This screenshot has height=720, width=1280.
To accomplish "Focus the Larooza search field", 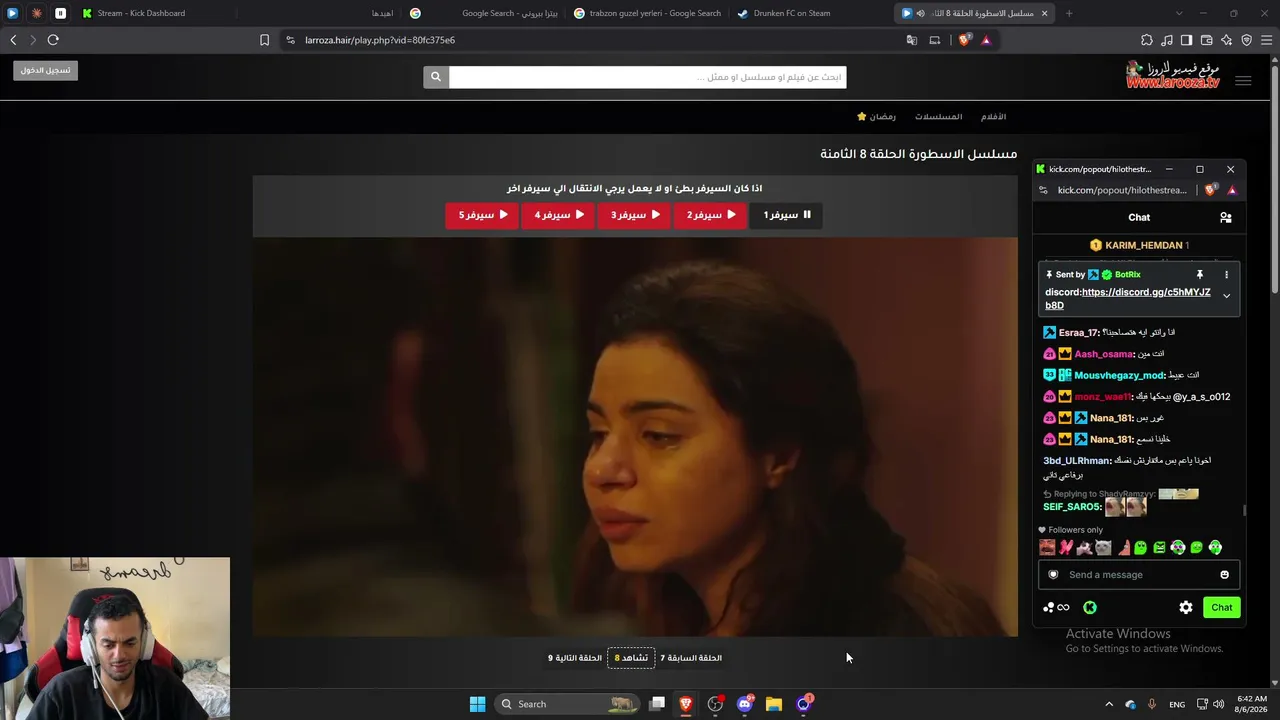I will click(647, 77).
